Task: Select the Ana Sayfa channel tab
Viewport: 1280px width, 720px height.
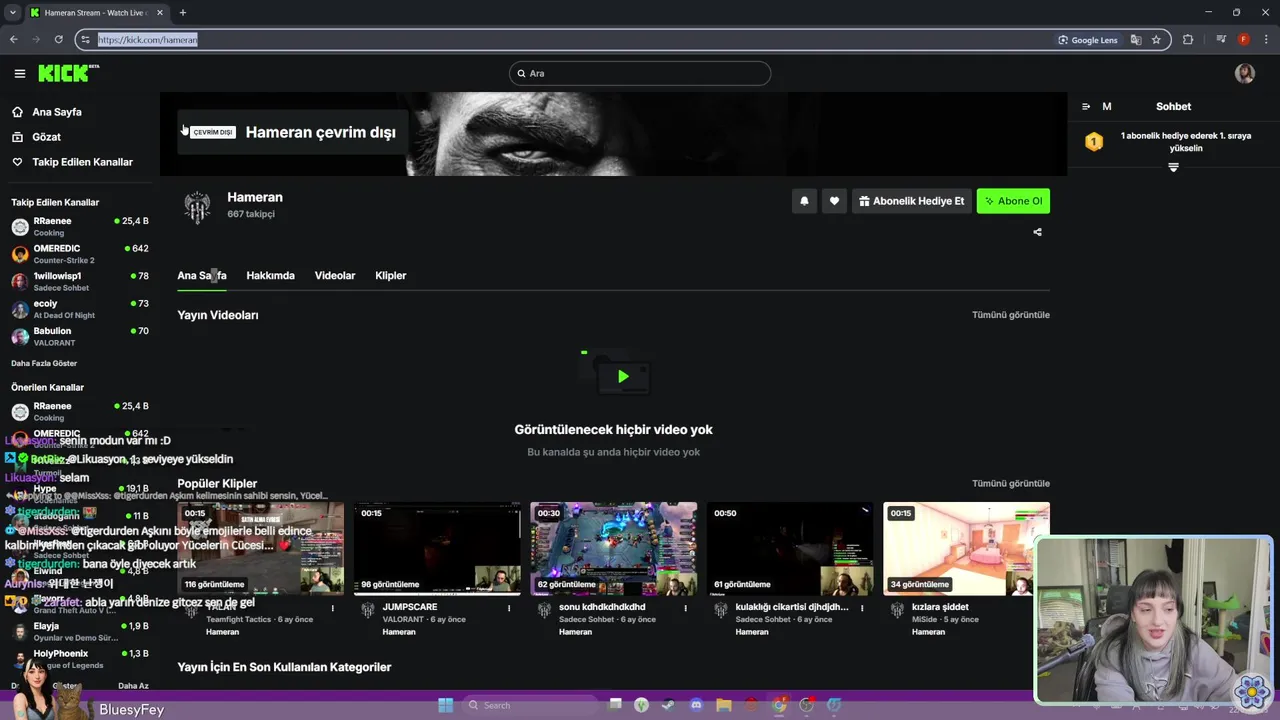Action: coord(202,275)
